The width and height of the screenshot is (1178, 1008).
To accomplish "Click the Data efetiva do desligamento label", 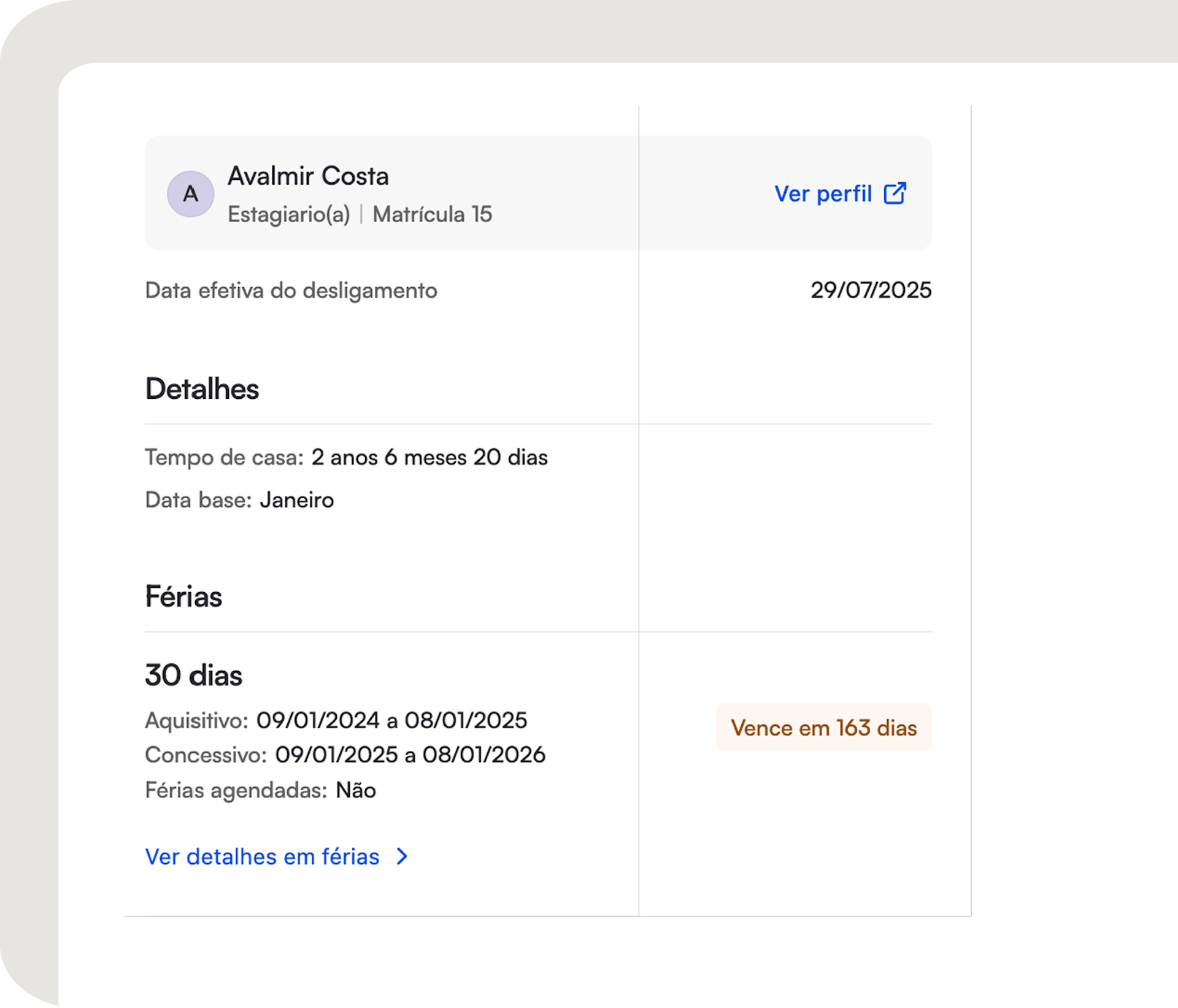I will pos(291,291).
